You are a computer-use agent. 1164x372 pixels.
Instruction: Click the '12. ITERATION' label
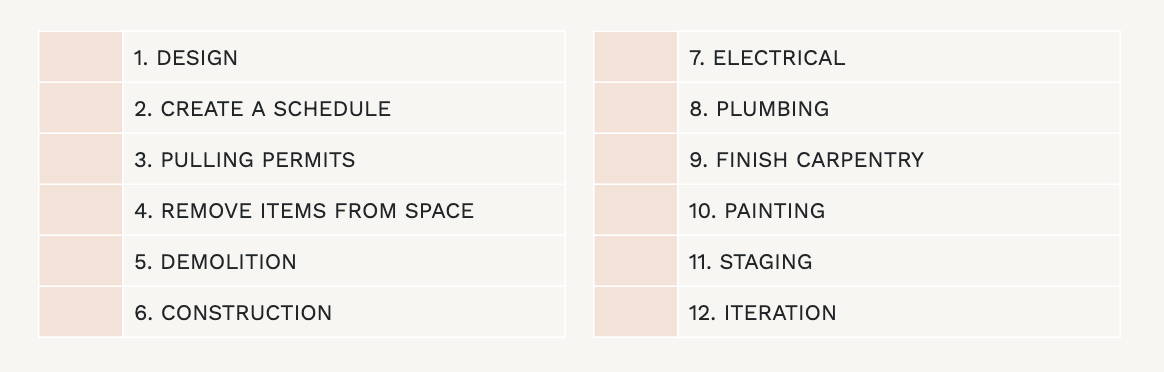click(762, 313)
